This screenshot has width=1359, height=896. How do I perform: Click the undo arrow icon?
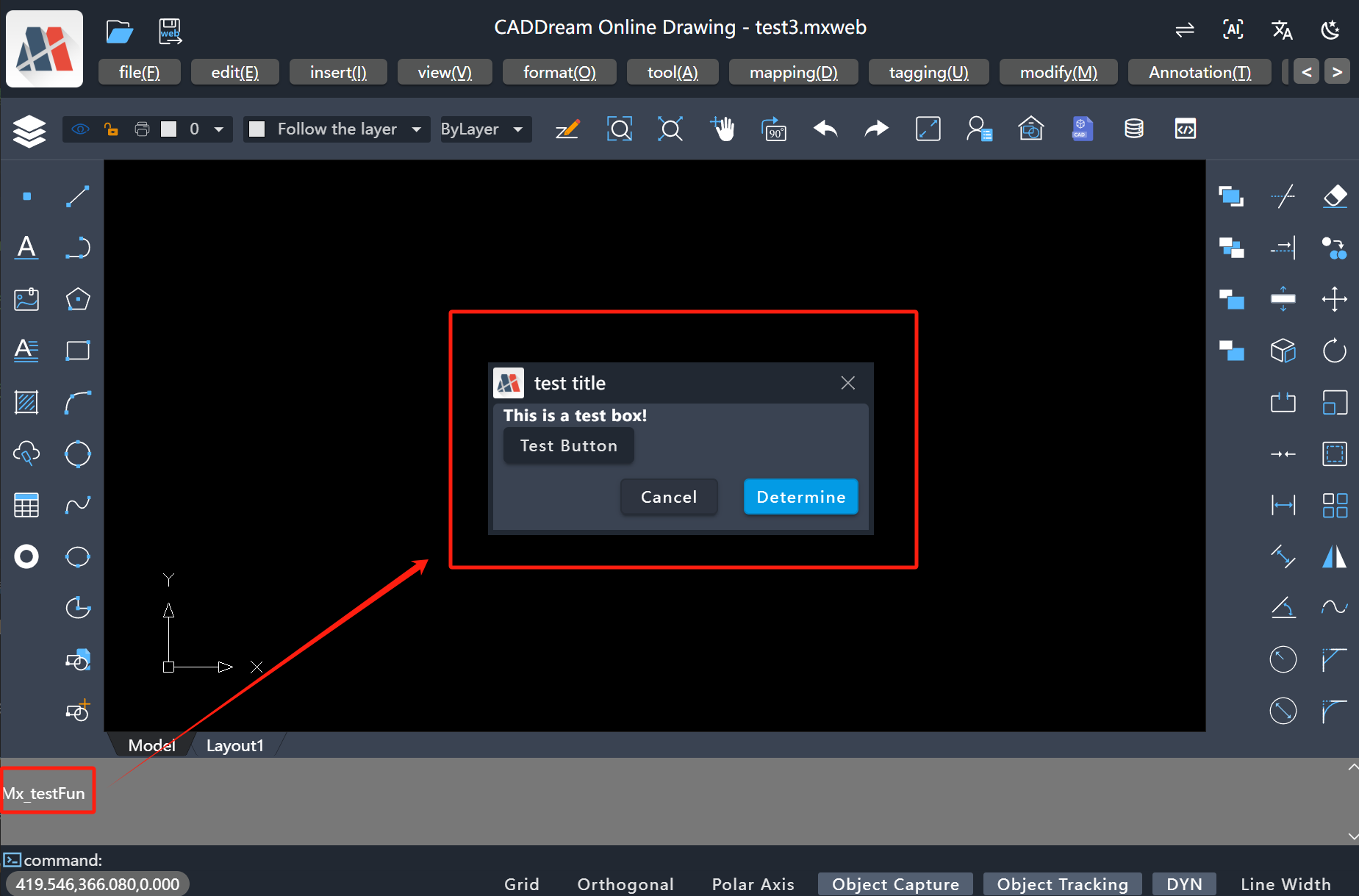(825, 129)
